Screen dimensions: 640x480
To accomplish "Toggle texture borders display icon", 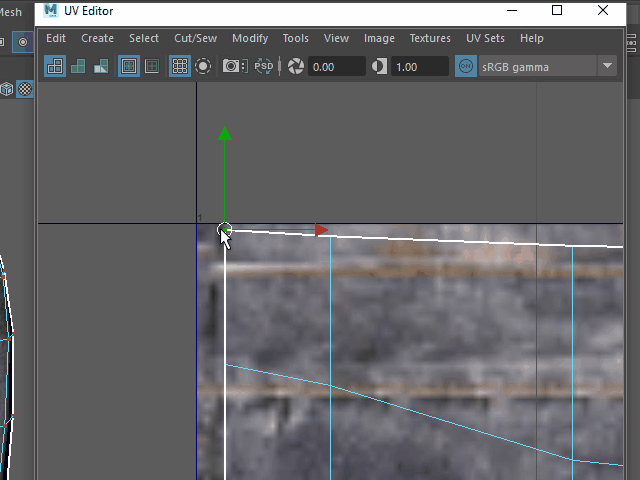I will tap(129, 67).
